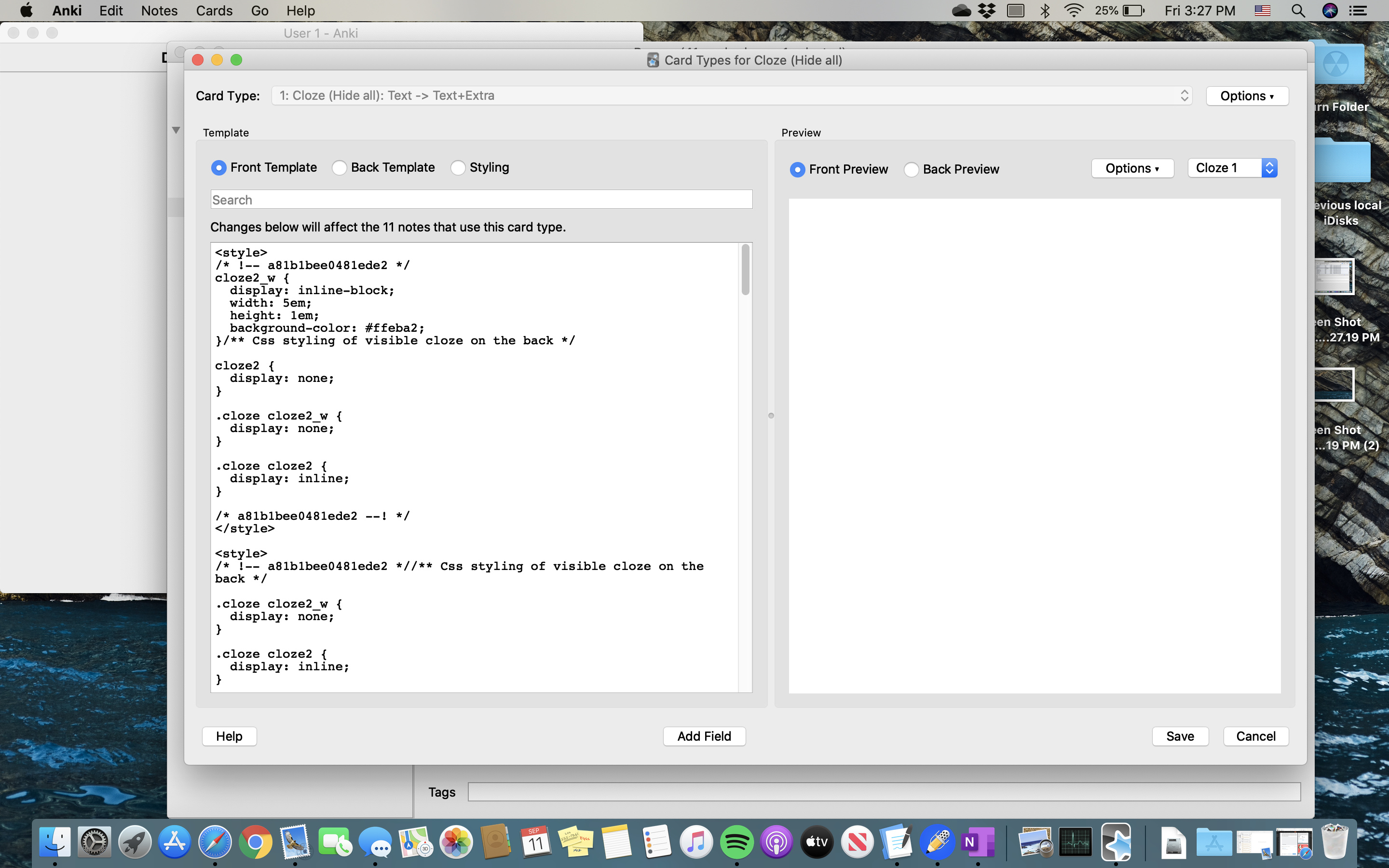The width and height of the screenshot is (1389, 868).
Task: Open Spotify from the dock
Action: pyautogui.click(x=736, y=842)
